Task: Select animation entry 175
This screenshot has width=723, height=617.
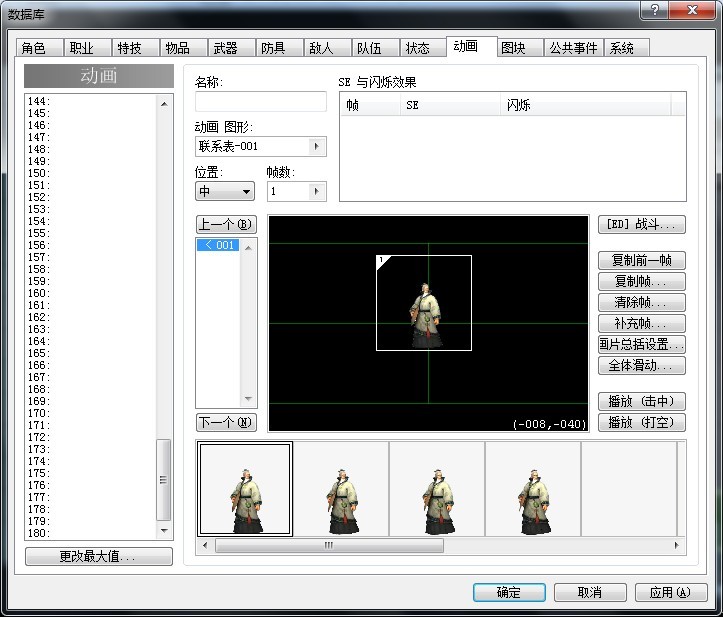Action: (x=91, y=473)
